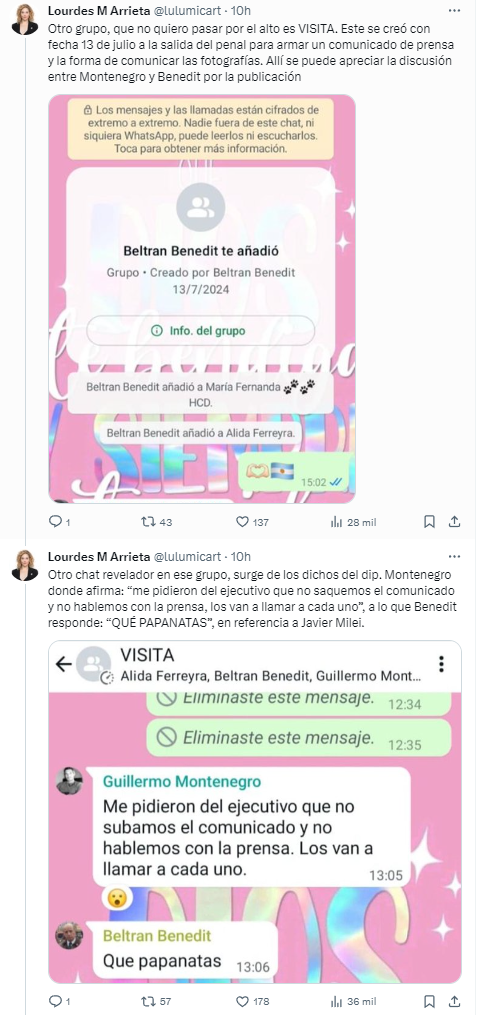Bookmark the second tweet

coord(429,1001)
